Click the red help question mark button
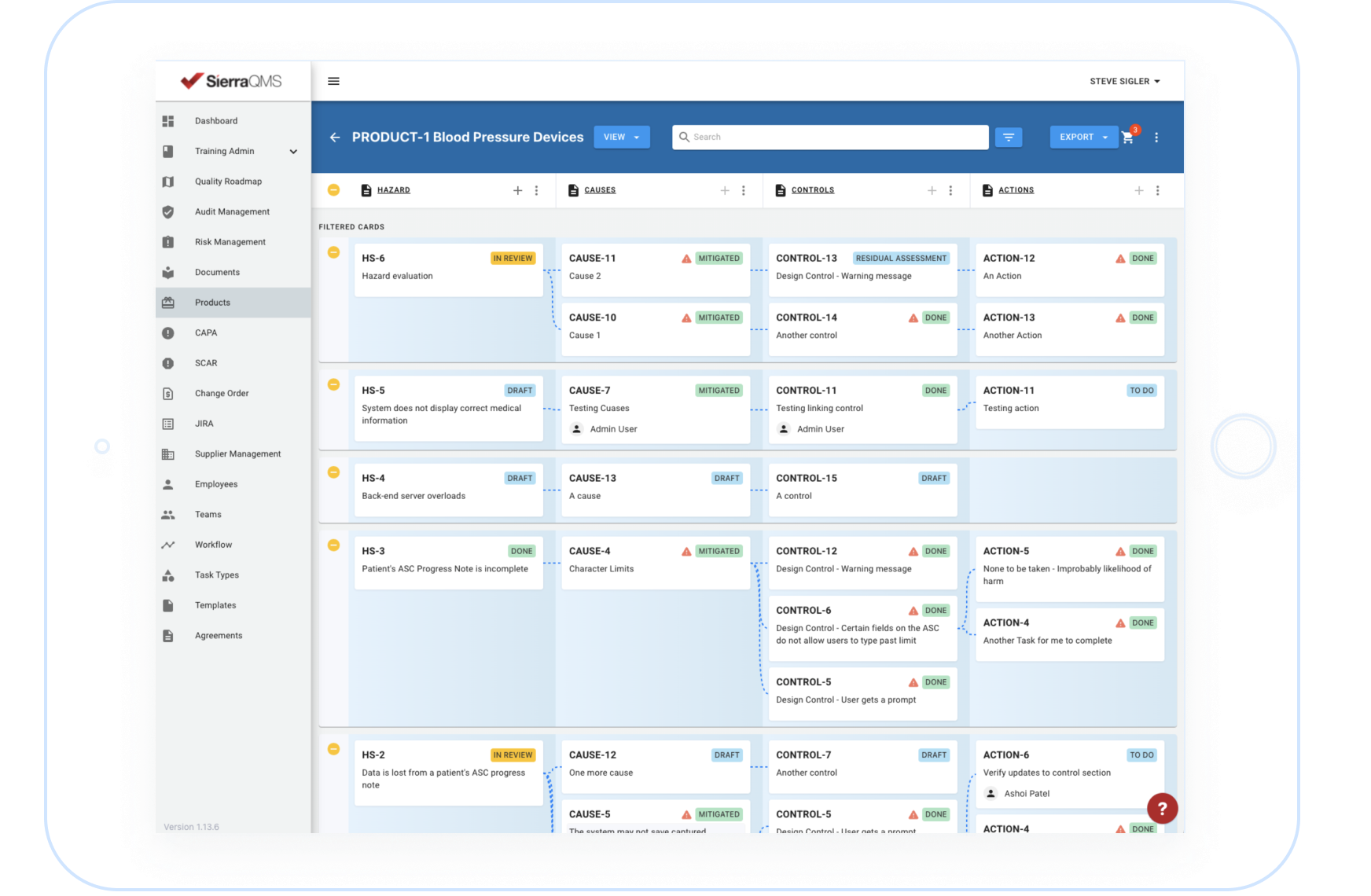 click(1162, 808)
